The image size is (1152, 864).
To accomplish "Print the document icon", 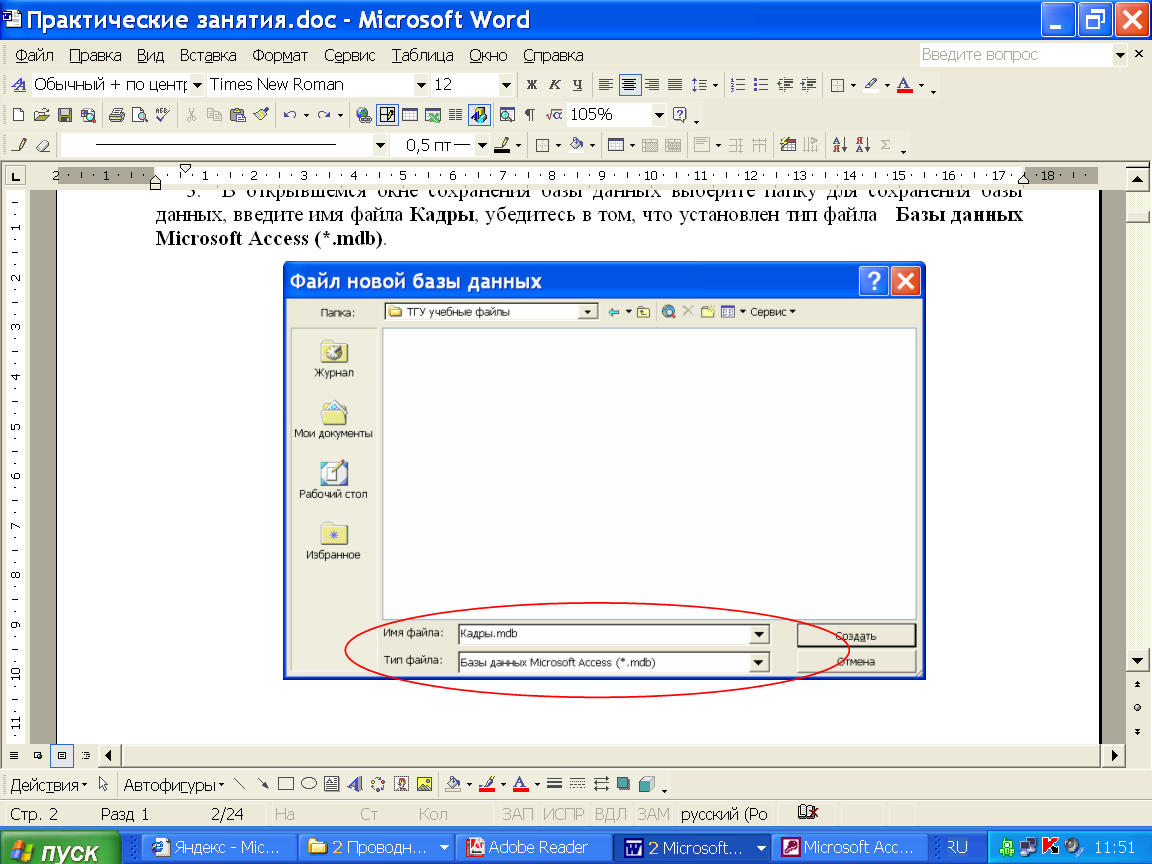I will coord(116,115).
